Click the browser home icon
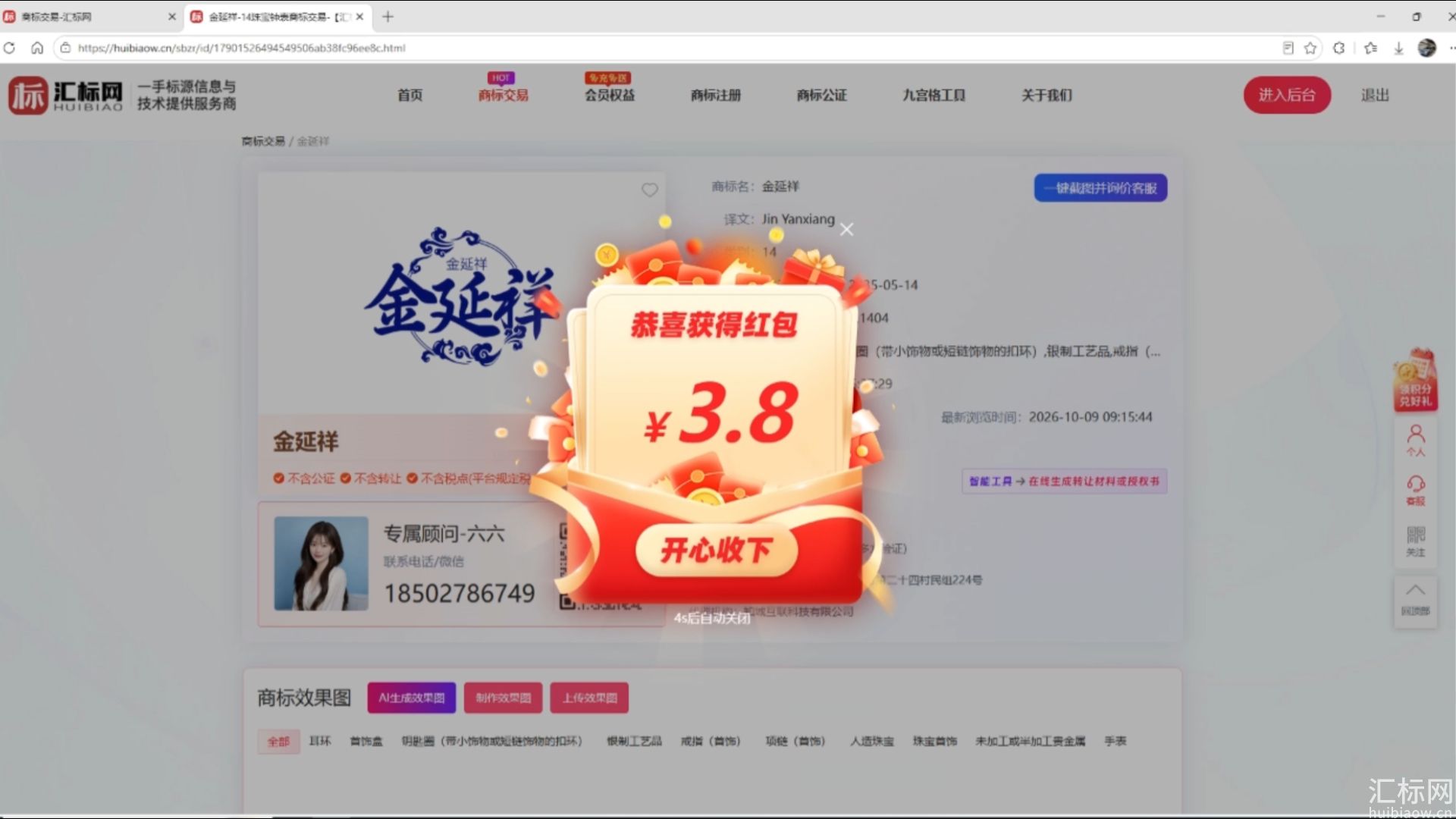This screenshot has width=1456, height=819. coord(37,48)
